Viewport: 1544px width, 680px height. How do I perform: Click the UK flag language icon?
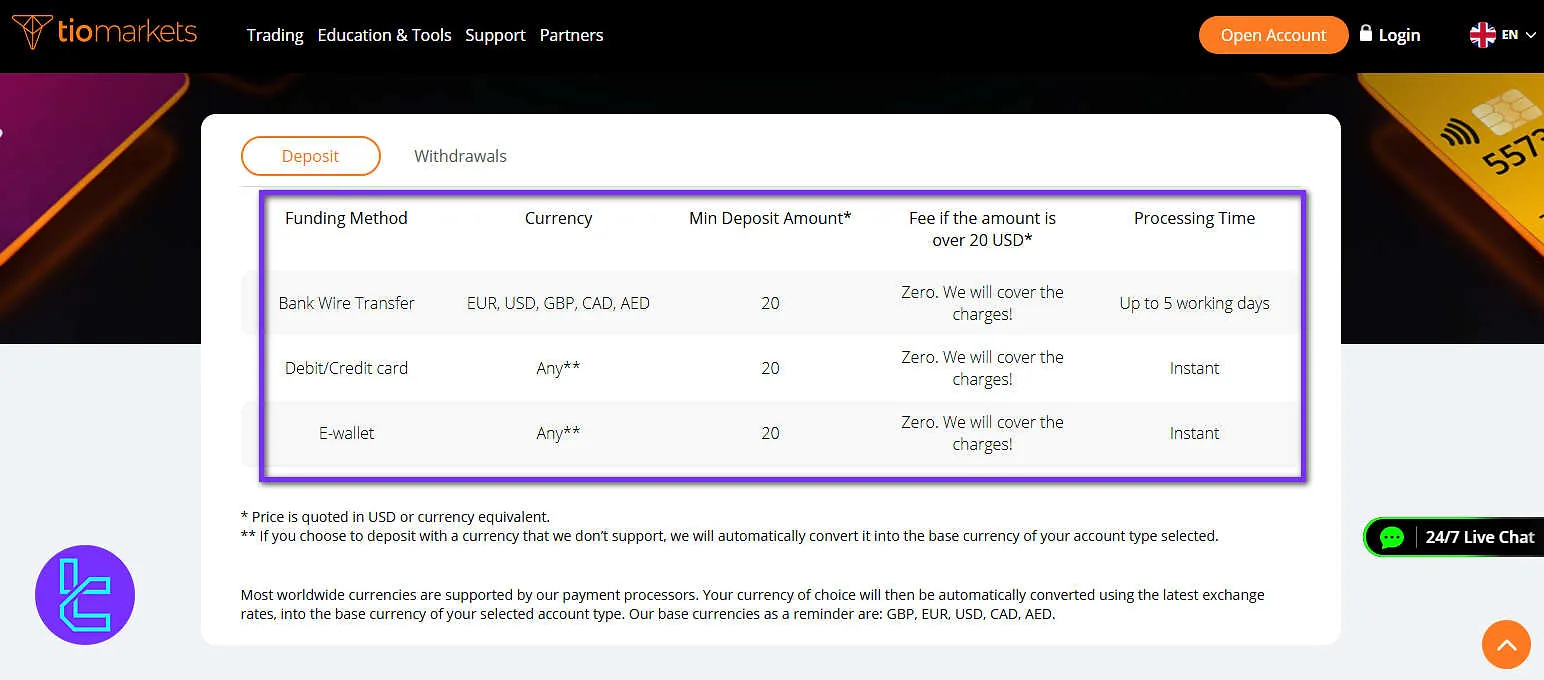[1483, 33]
